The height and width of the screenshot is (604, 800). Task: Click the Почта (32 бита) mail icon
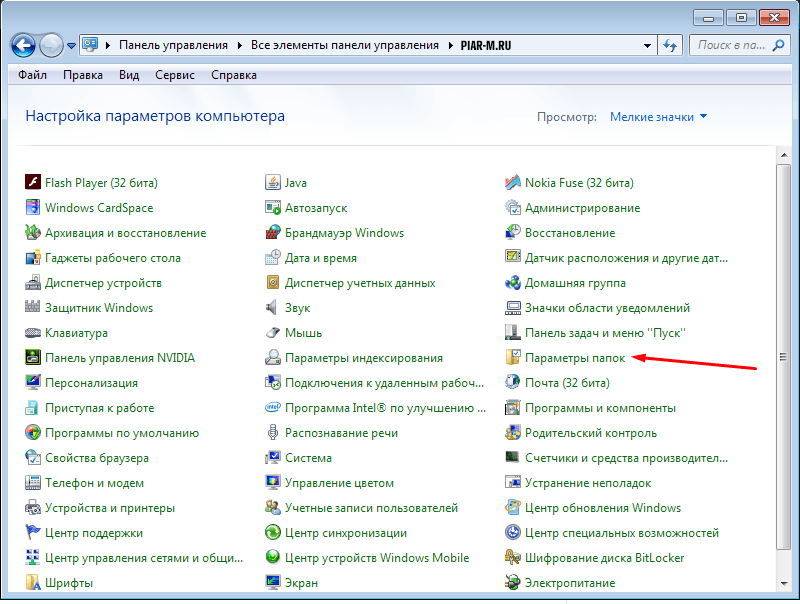[x=513, y=382]
